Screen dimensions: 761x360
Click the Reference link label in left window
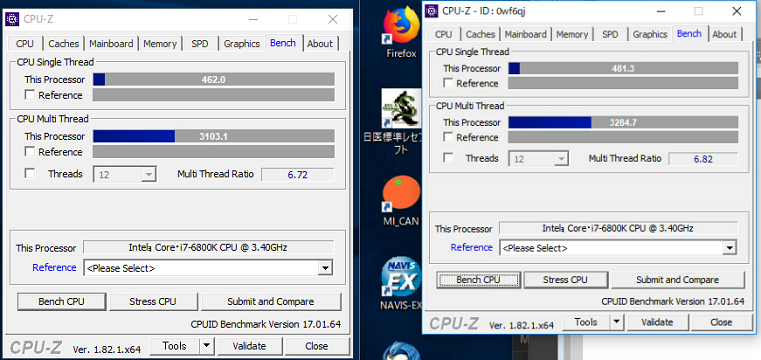point(54,267)
